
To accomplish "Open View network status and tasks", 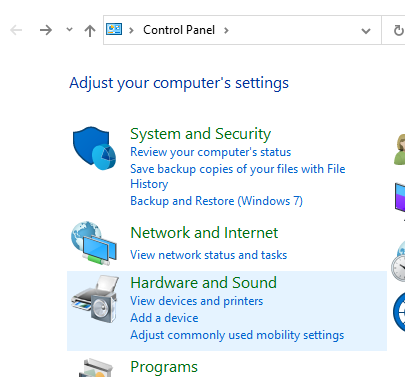I will pyautogui.click(x=209, y=255).
